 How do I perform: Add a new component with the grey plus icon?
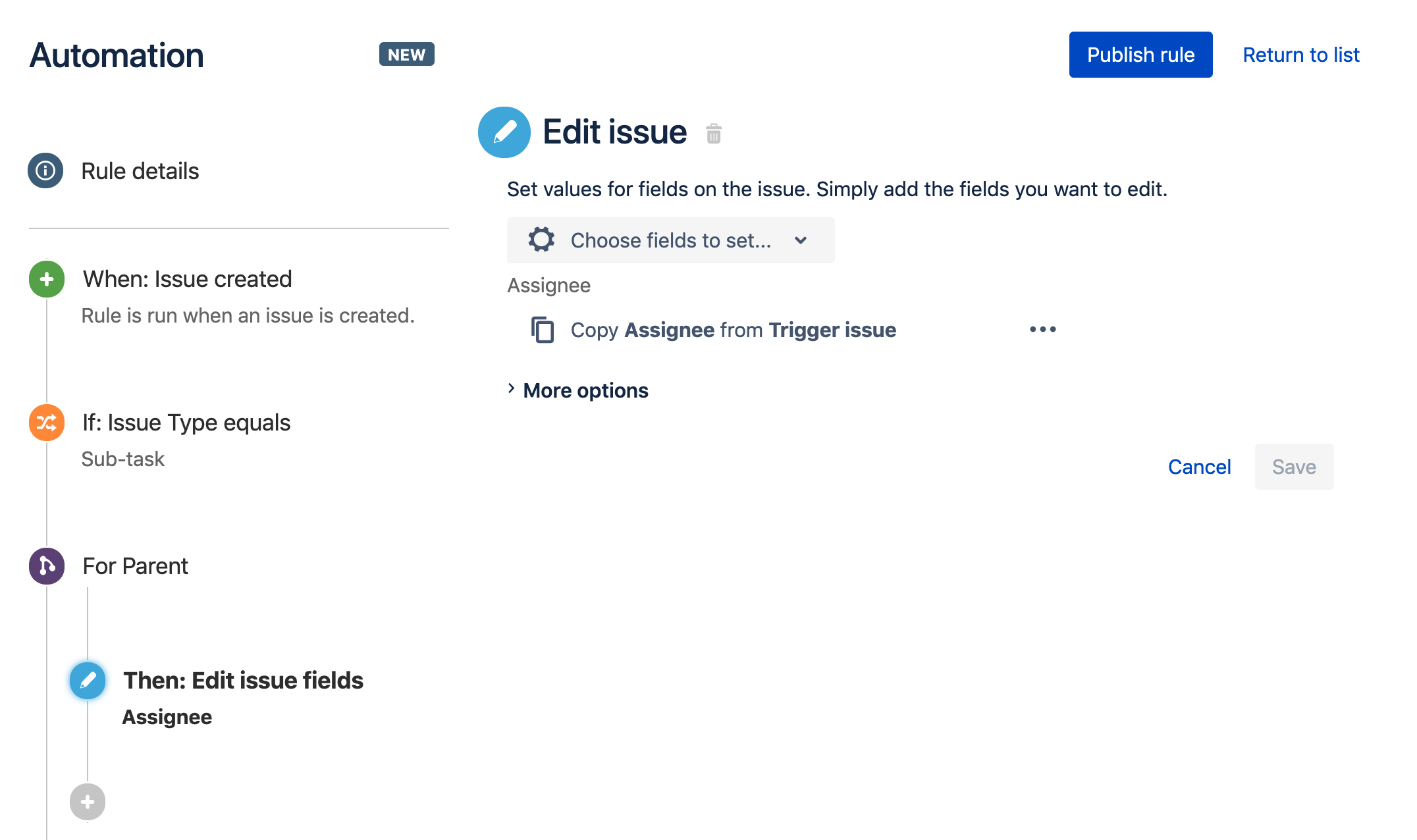[x=88, y=802]
